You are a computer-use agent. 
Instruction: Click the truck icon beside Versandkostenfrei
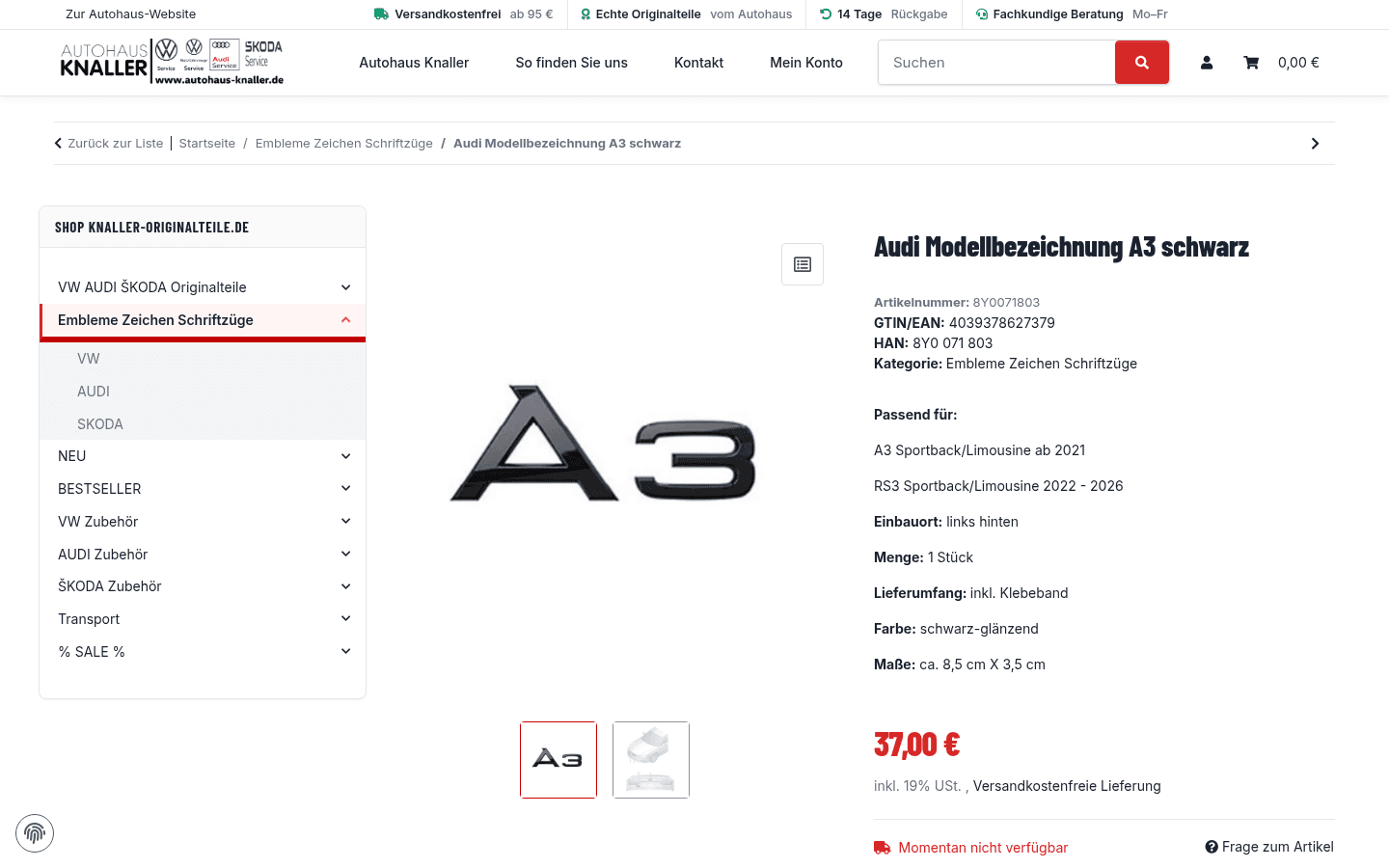point(381,14)
